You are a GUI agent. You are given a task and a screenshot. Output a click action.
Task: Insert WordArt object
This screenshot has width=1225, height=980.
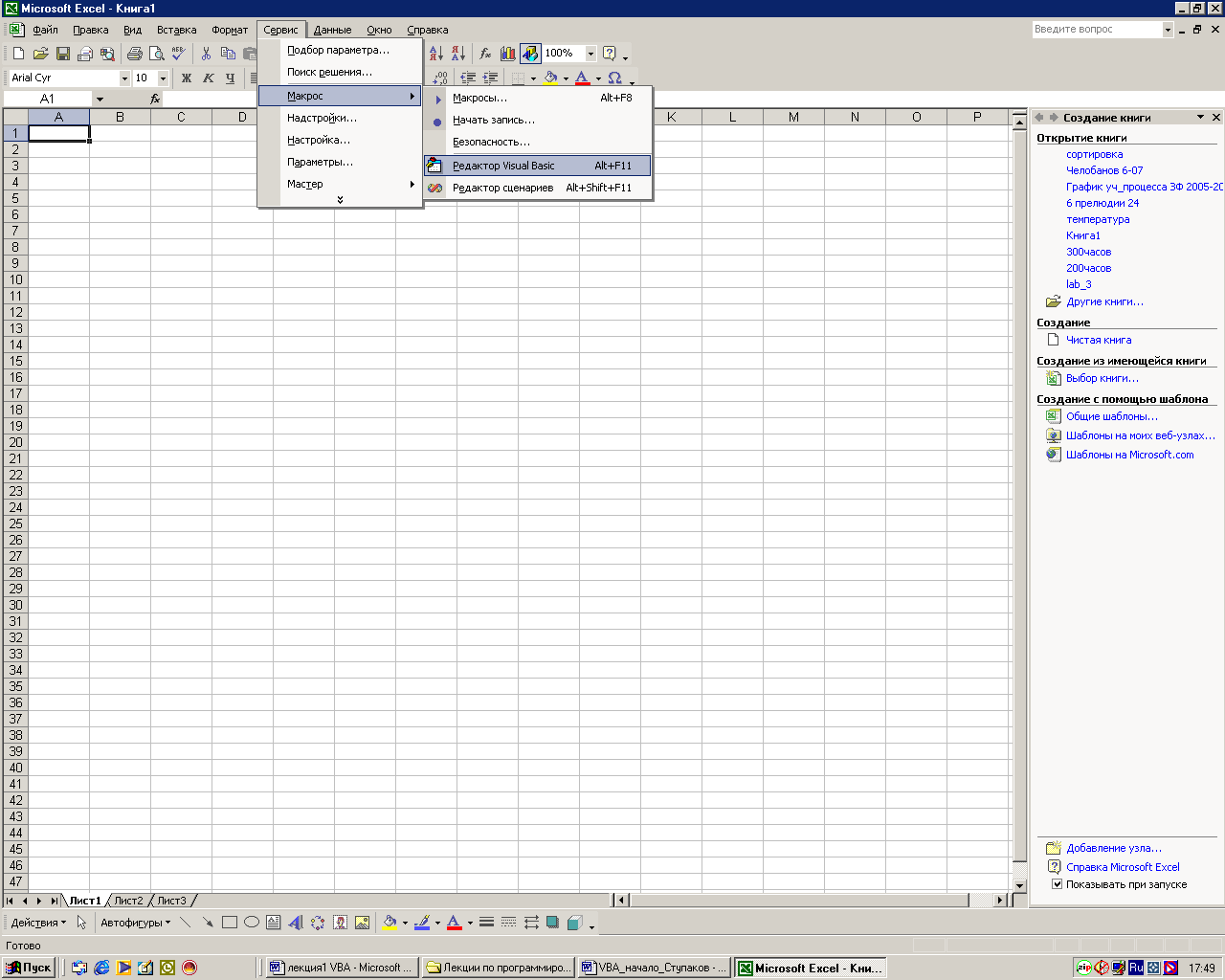pos(296,923)
